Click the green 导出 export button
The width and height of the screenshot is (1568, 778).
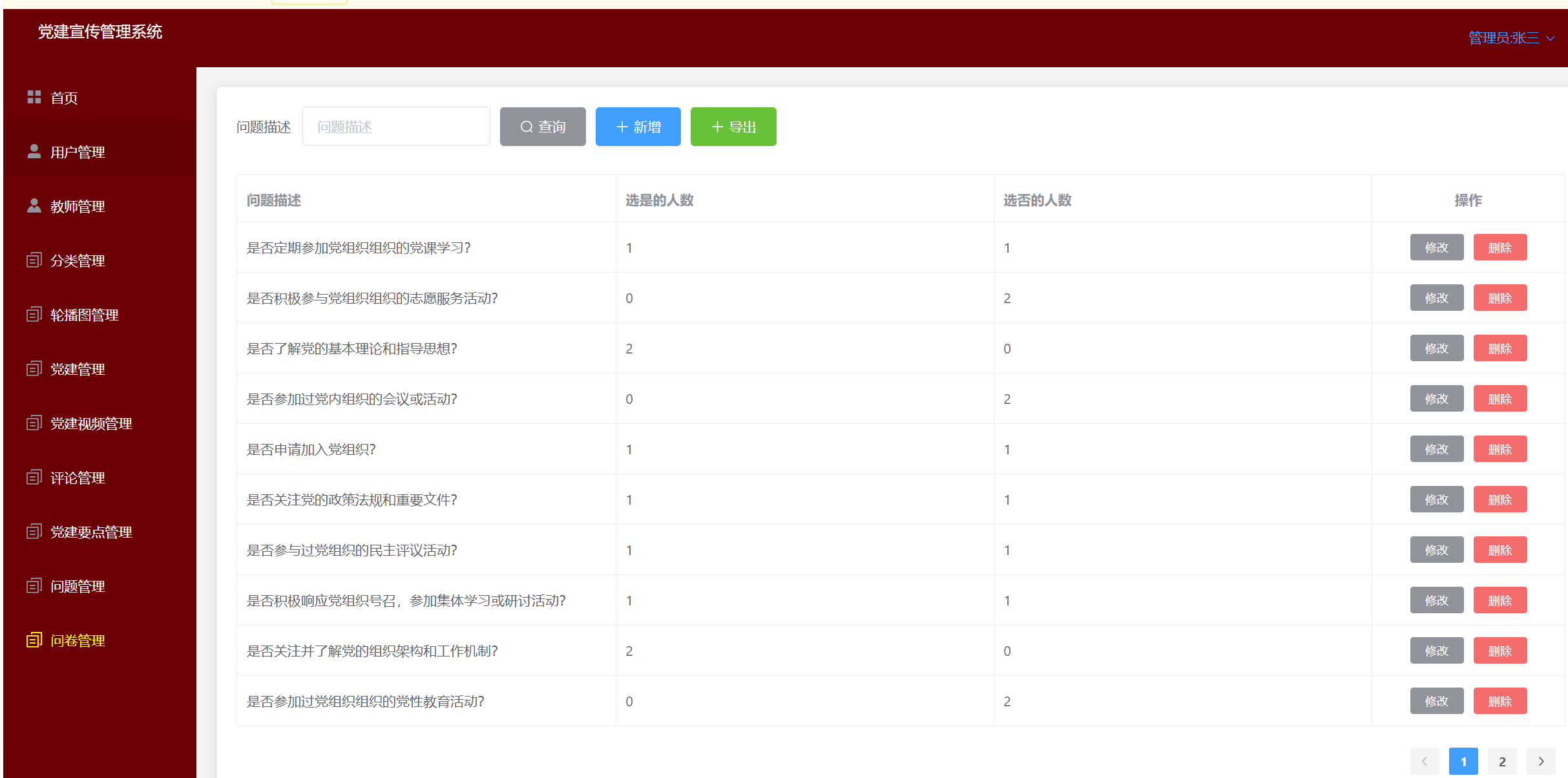(733, 127)
